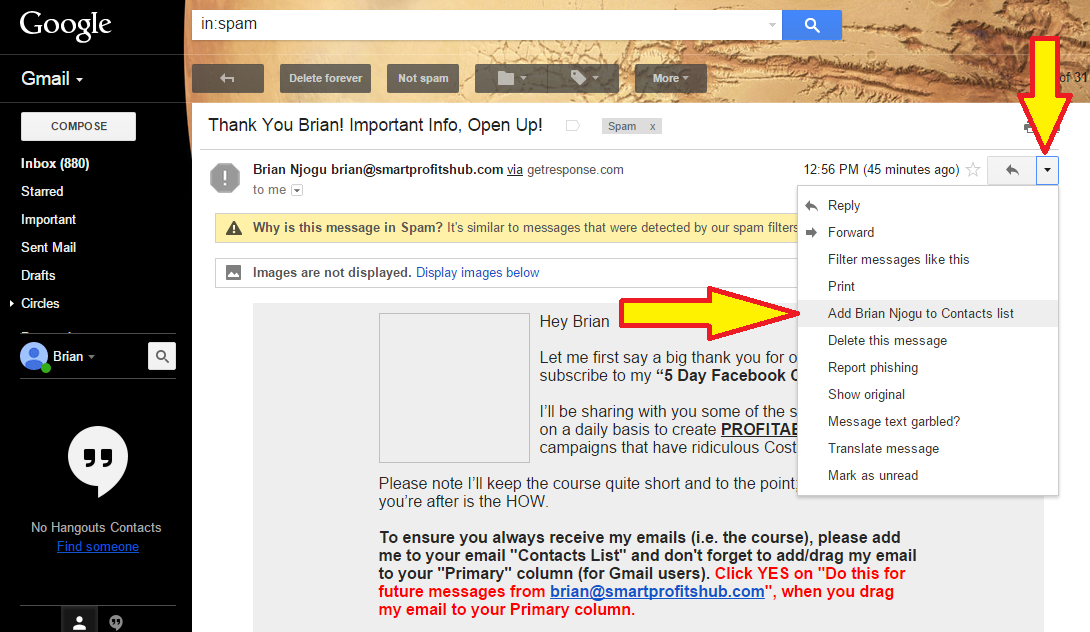Choose Print from the menu
The height and width of the screenshot is (632, 1090).
point(928,286)
